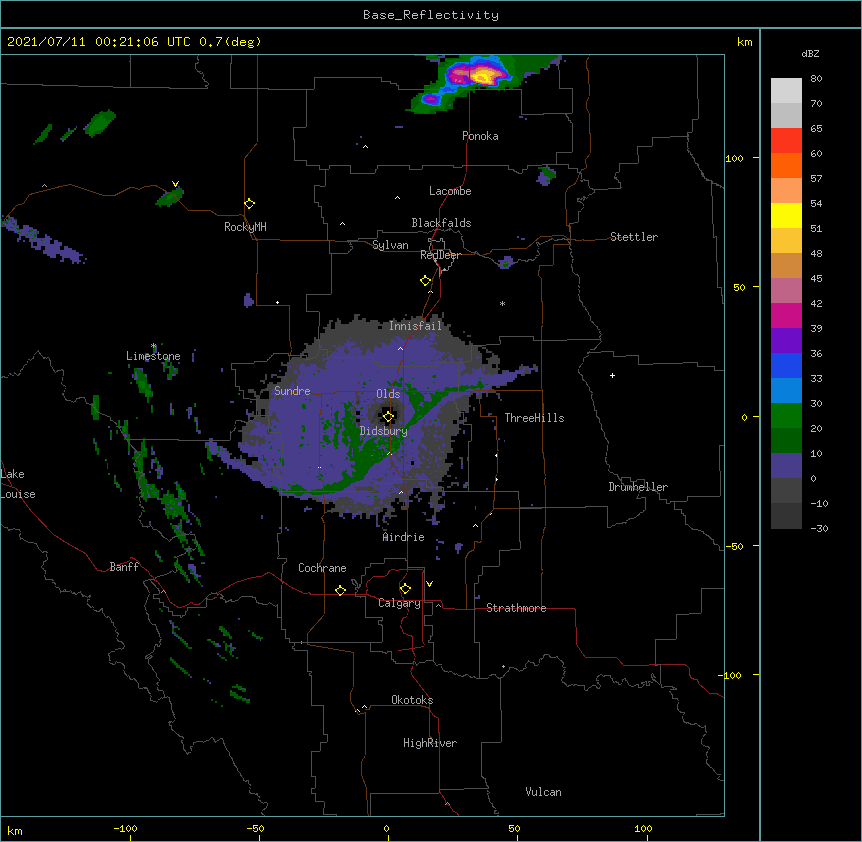Click the 36 dBZ blue legend swatch
This screenshot has height=842, width=862.
(786, 365)
